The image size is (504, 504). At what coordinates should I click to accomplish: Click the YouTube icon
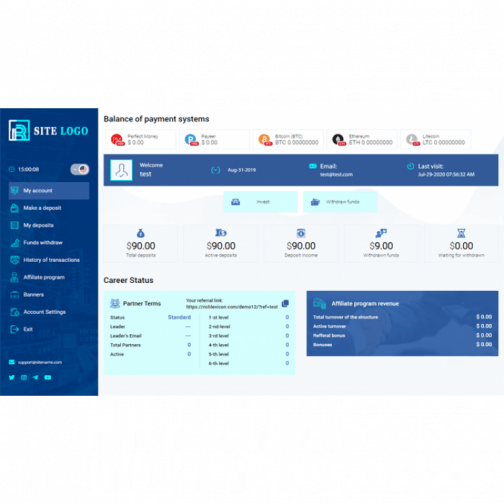tap(48, 377)
